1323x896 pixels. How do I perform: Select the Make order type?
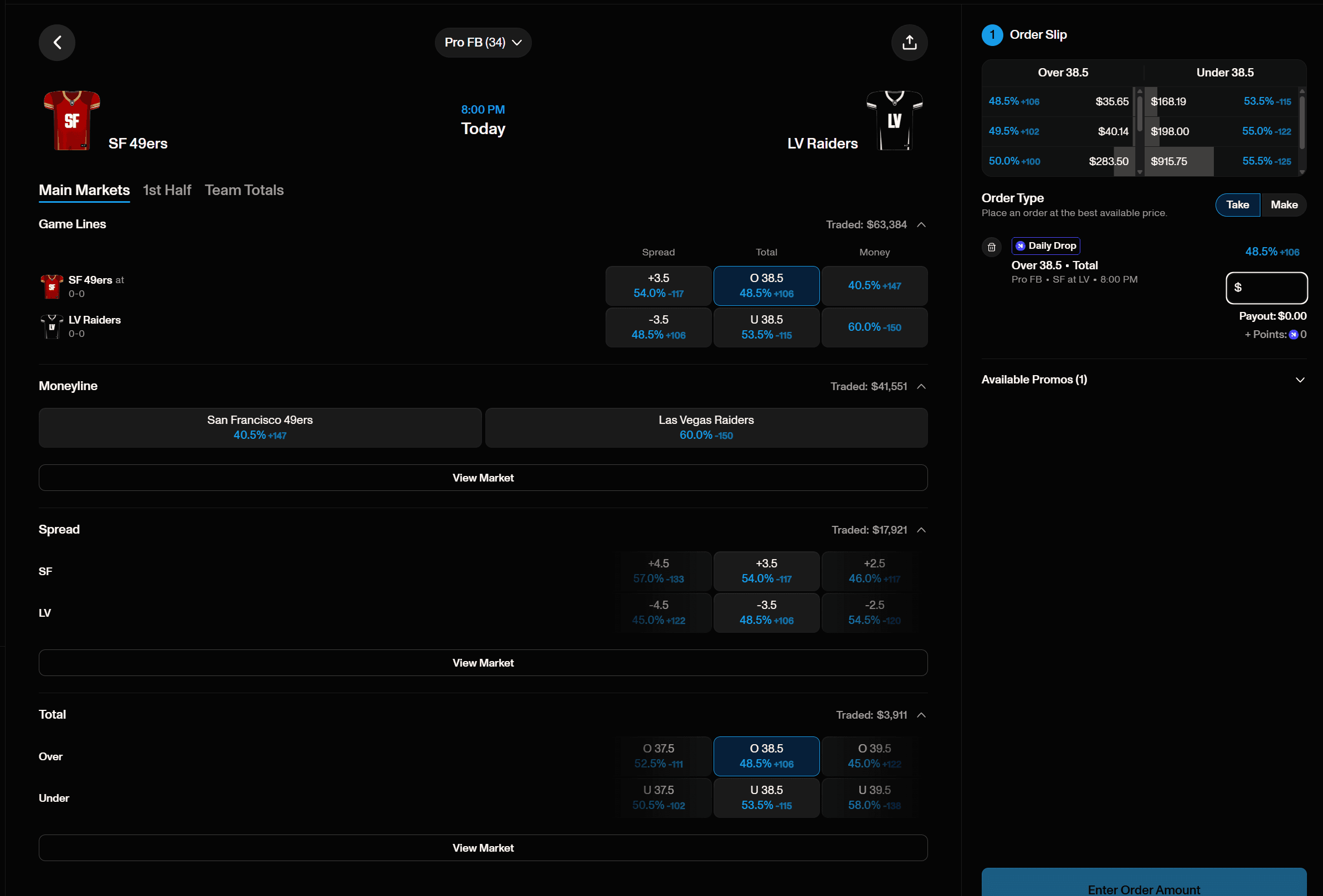[1284, 205]
